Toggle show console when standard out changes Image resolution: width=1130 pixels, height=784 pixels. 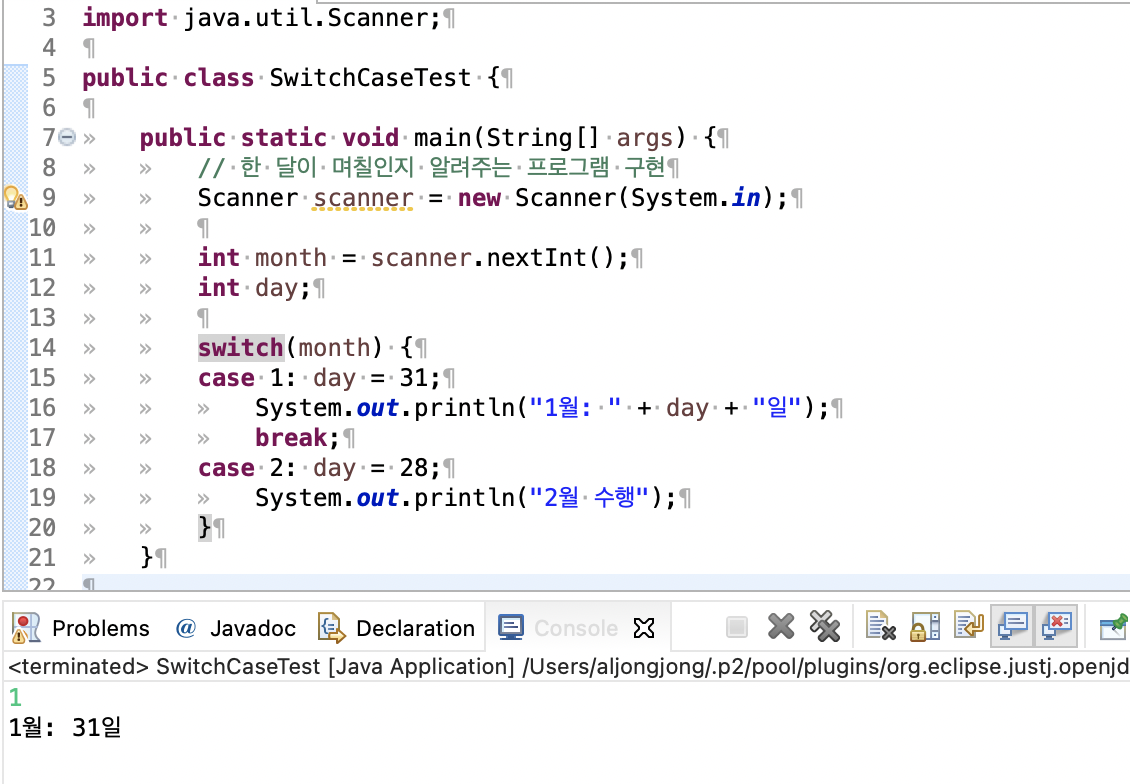click(x=1013, y=625)
